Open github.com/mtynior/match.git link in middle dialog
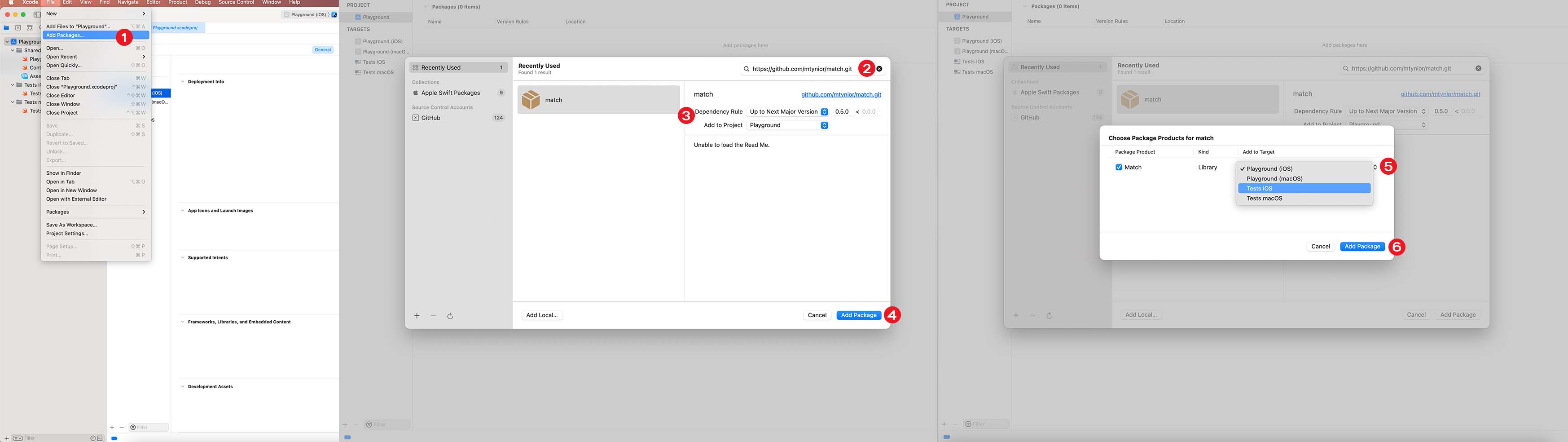1568x442 pixels. click(x=841, y=94)
